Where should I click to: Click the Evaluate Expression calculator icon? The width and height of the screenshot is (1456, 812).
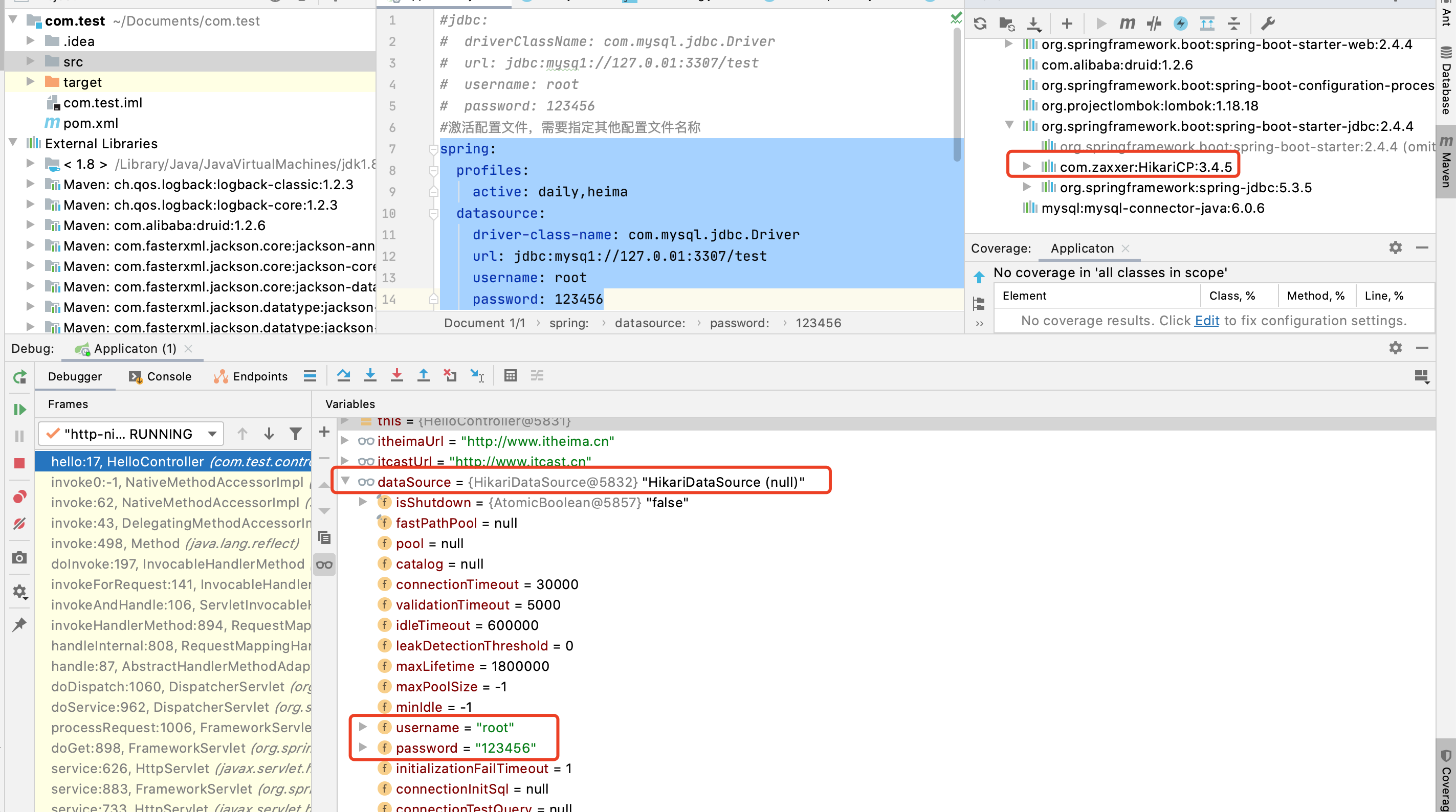(x=510, y=375)
